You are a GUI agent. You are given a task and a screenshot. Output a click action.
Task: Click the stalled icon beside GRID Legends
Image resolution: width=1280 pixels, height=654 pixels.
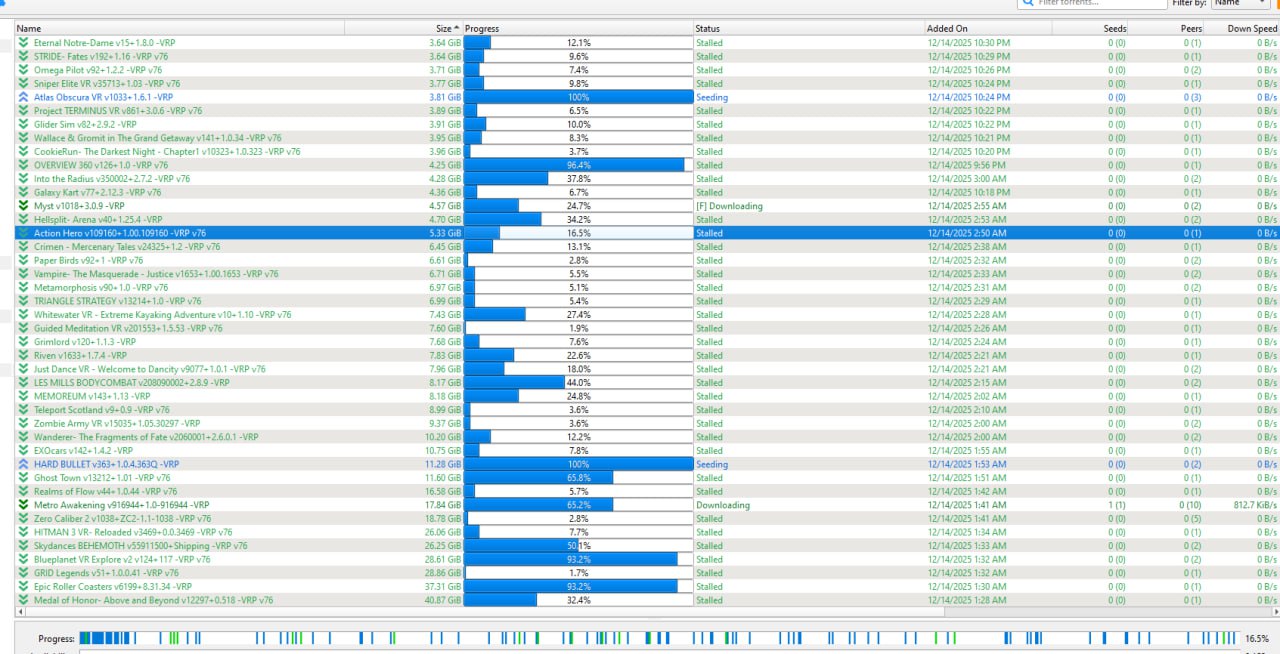click(23, 573)
